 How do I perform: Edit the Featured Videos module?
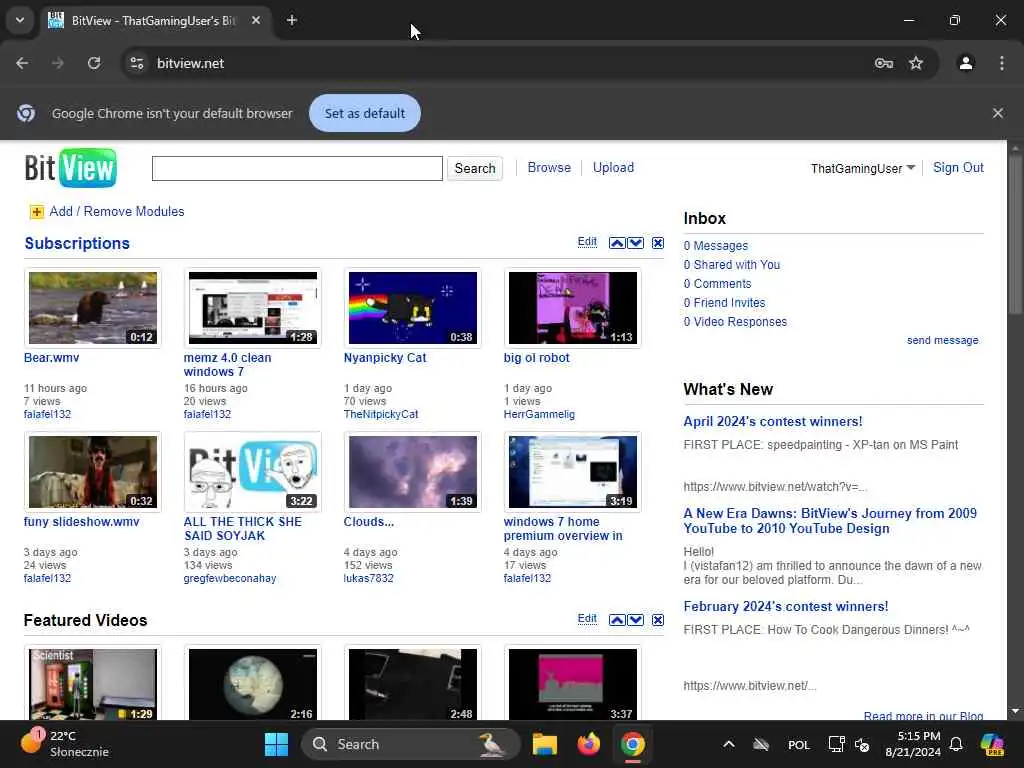587,618
